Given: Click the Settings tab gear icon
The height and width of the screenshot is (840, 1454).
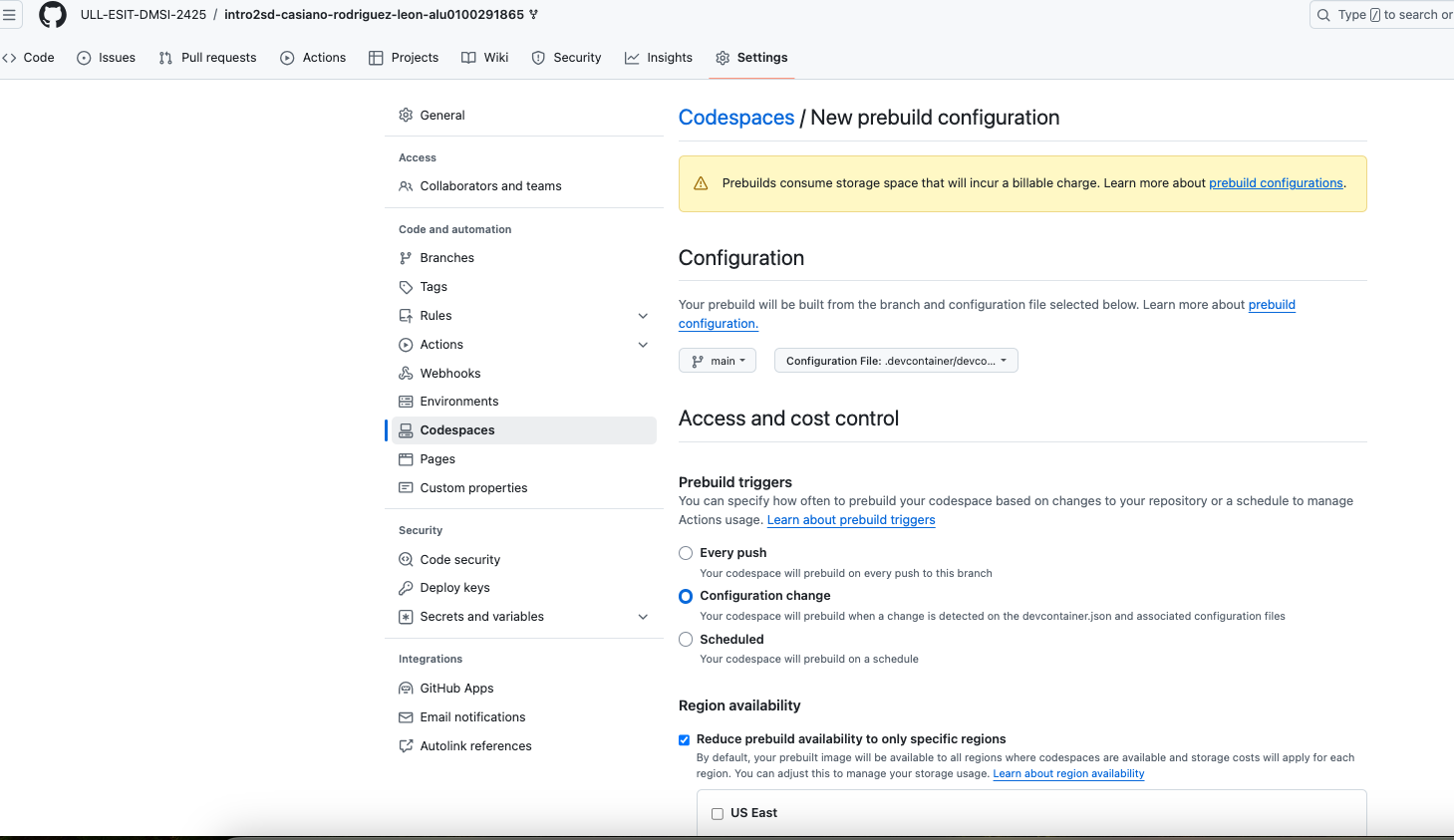Looking at the screenshot, I should coord(723,58).
